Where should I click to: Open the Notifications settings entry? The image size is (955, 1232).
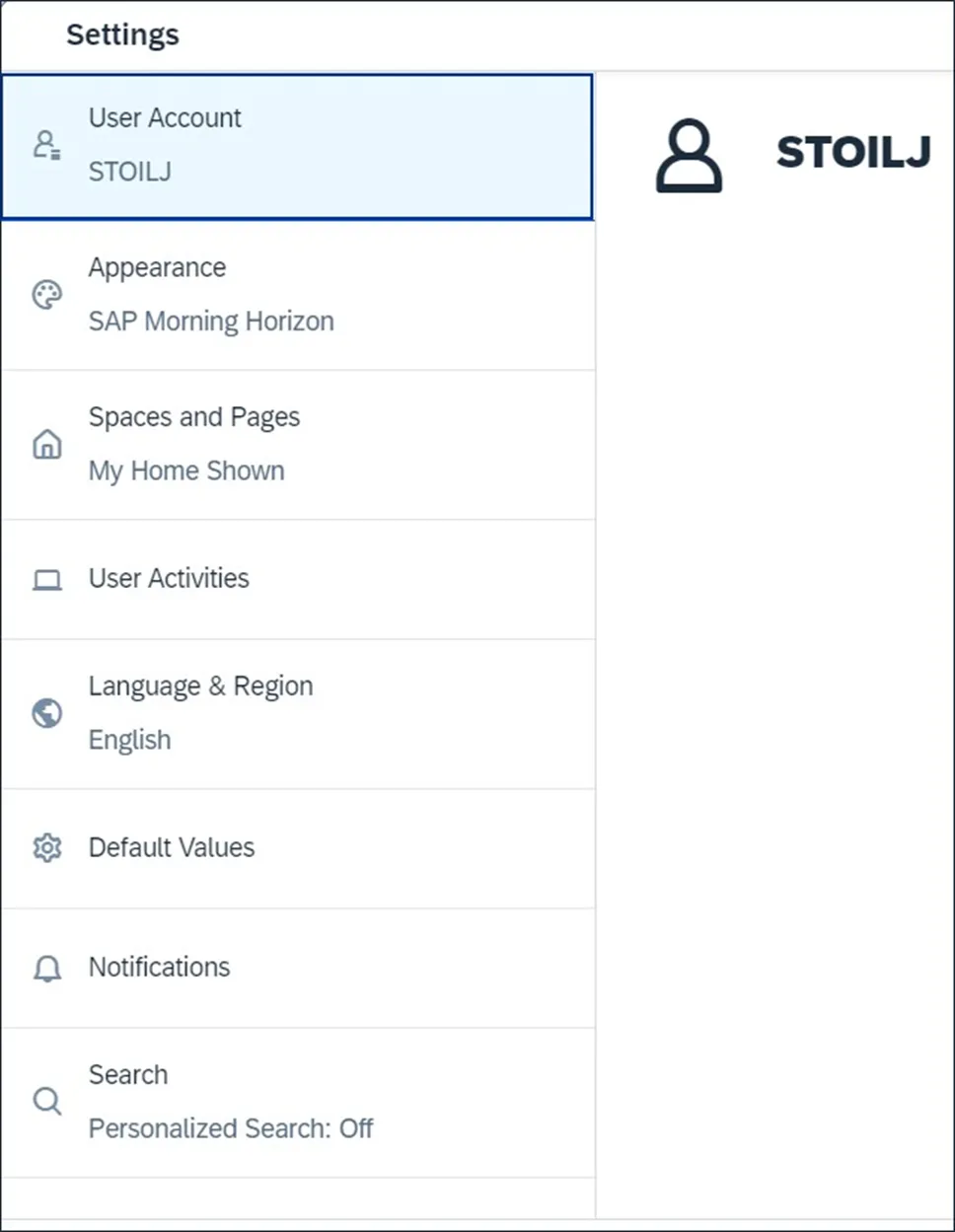click(x=159, y=968)
